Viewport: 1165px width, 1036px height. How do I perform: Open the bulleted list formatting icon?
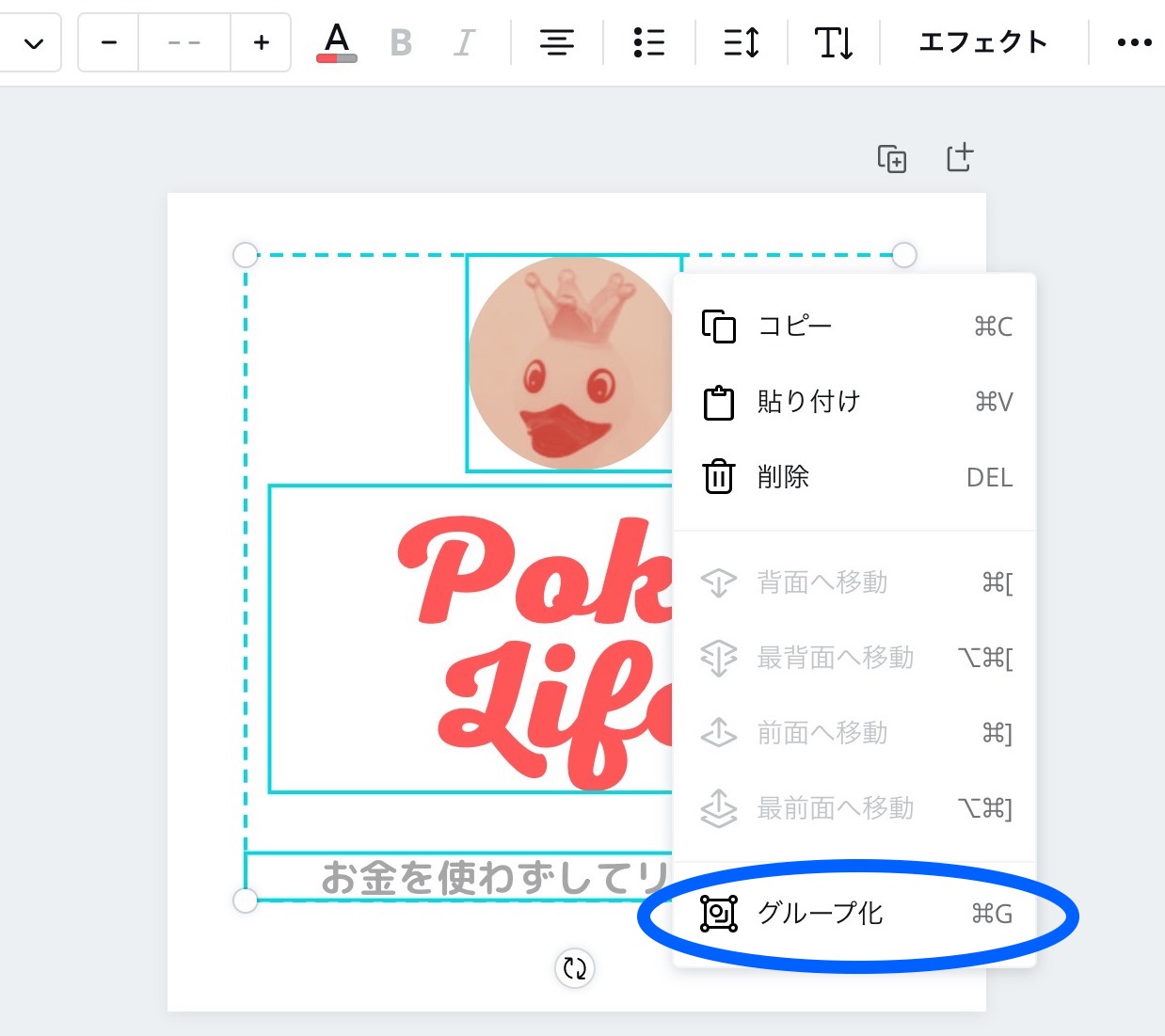(649, 43)
